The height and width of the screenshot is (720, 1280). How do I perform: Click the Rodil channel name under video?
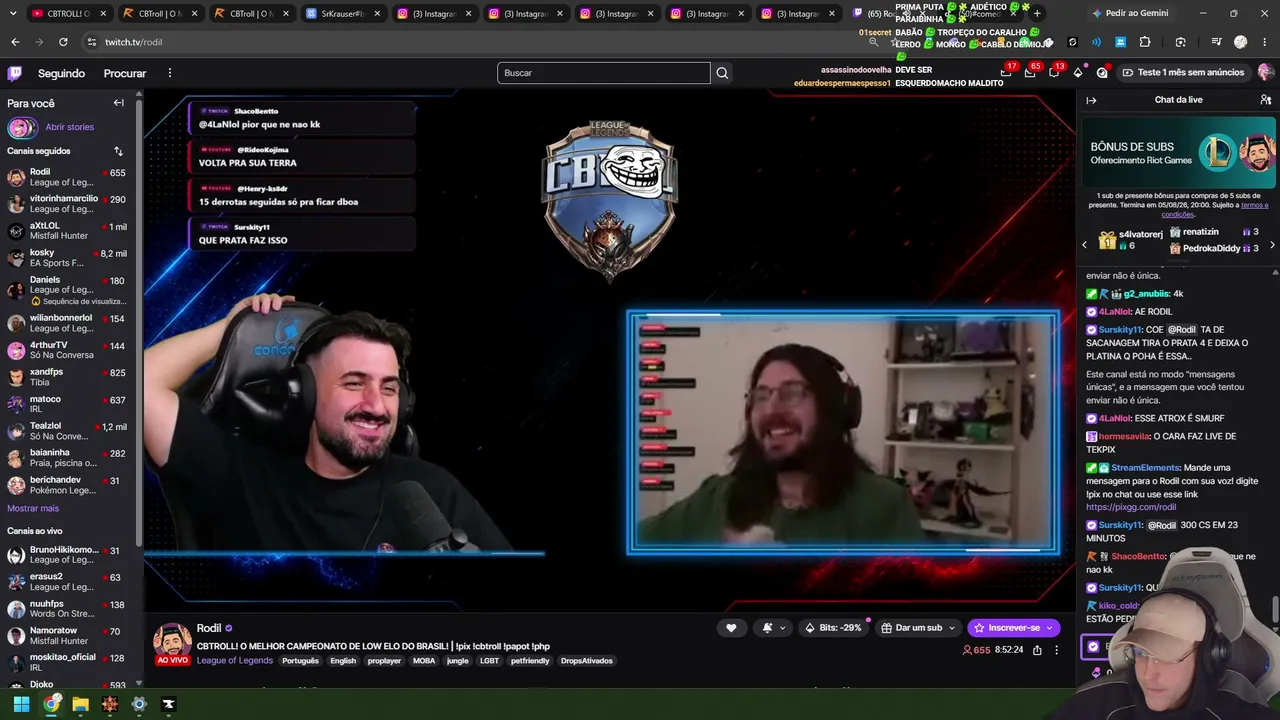tap(209, 628)
